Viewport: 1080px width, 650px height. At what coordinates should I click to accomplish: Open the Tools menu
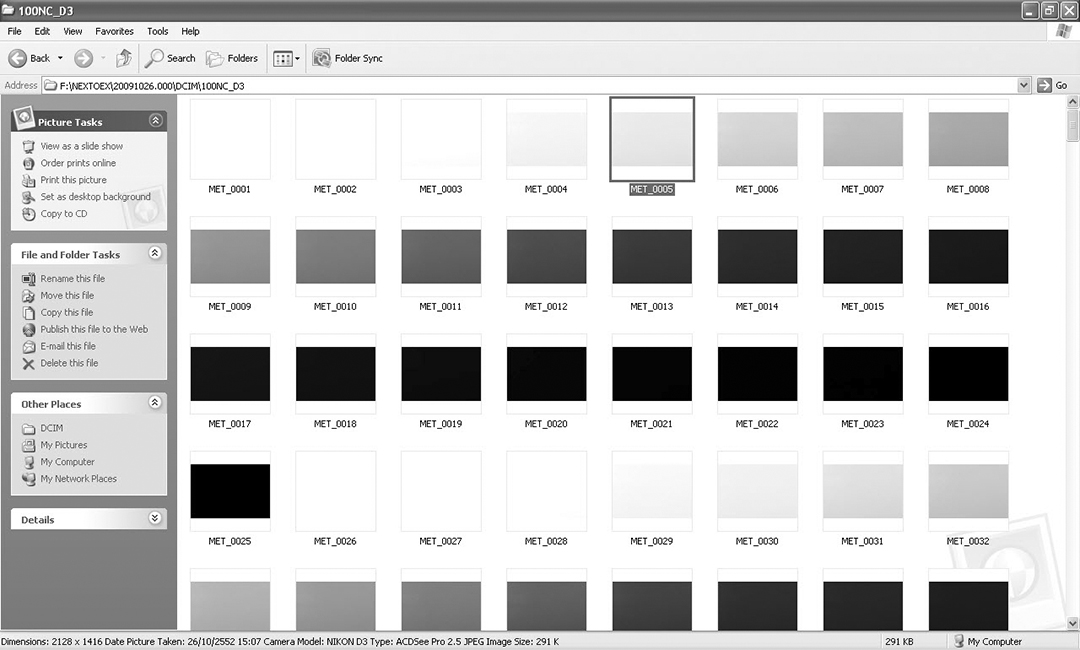coord(158,31)
